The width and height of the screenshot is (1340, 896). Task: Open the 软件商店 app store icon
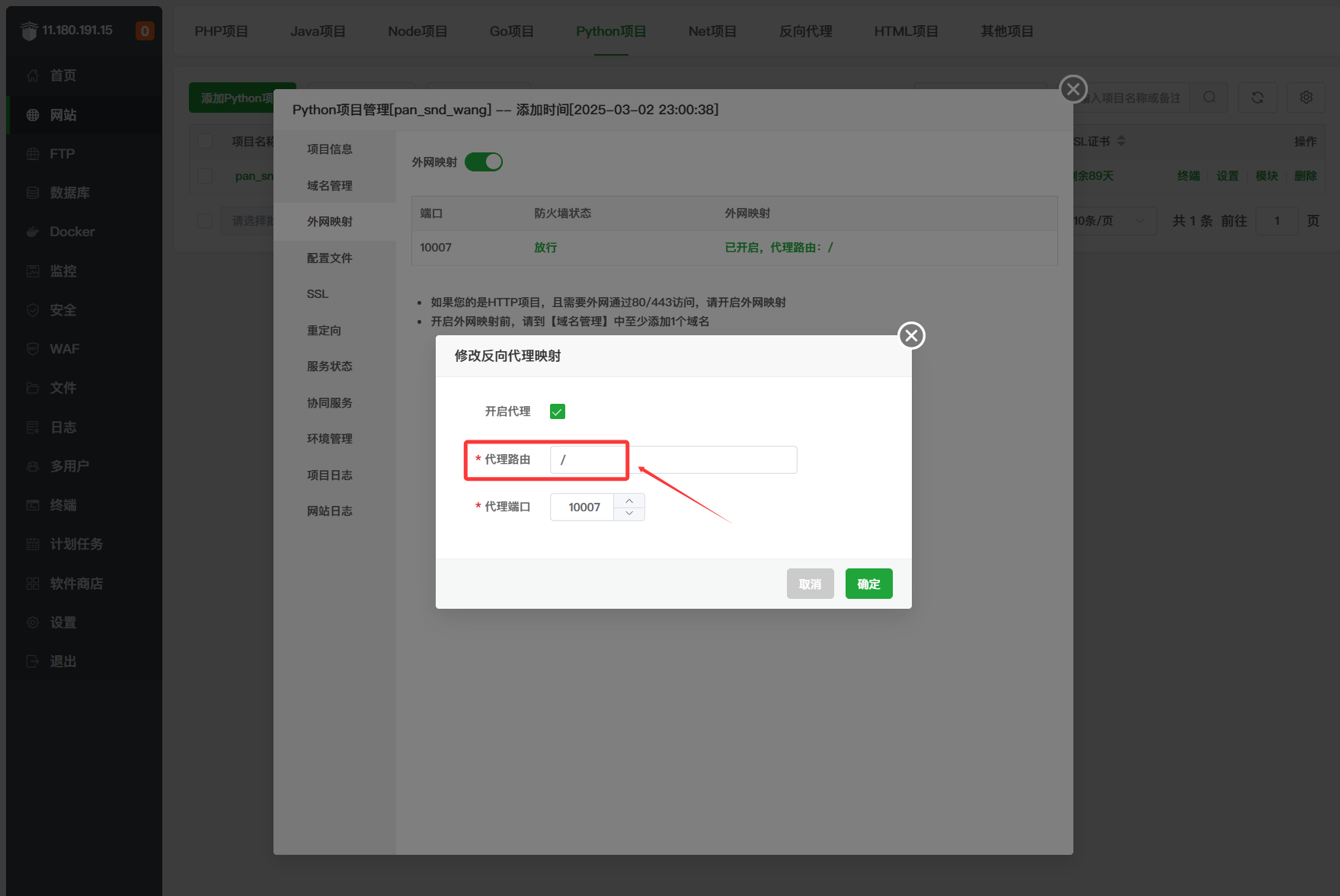(33, 584)
